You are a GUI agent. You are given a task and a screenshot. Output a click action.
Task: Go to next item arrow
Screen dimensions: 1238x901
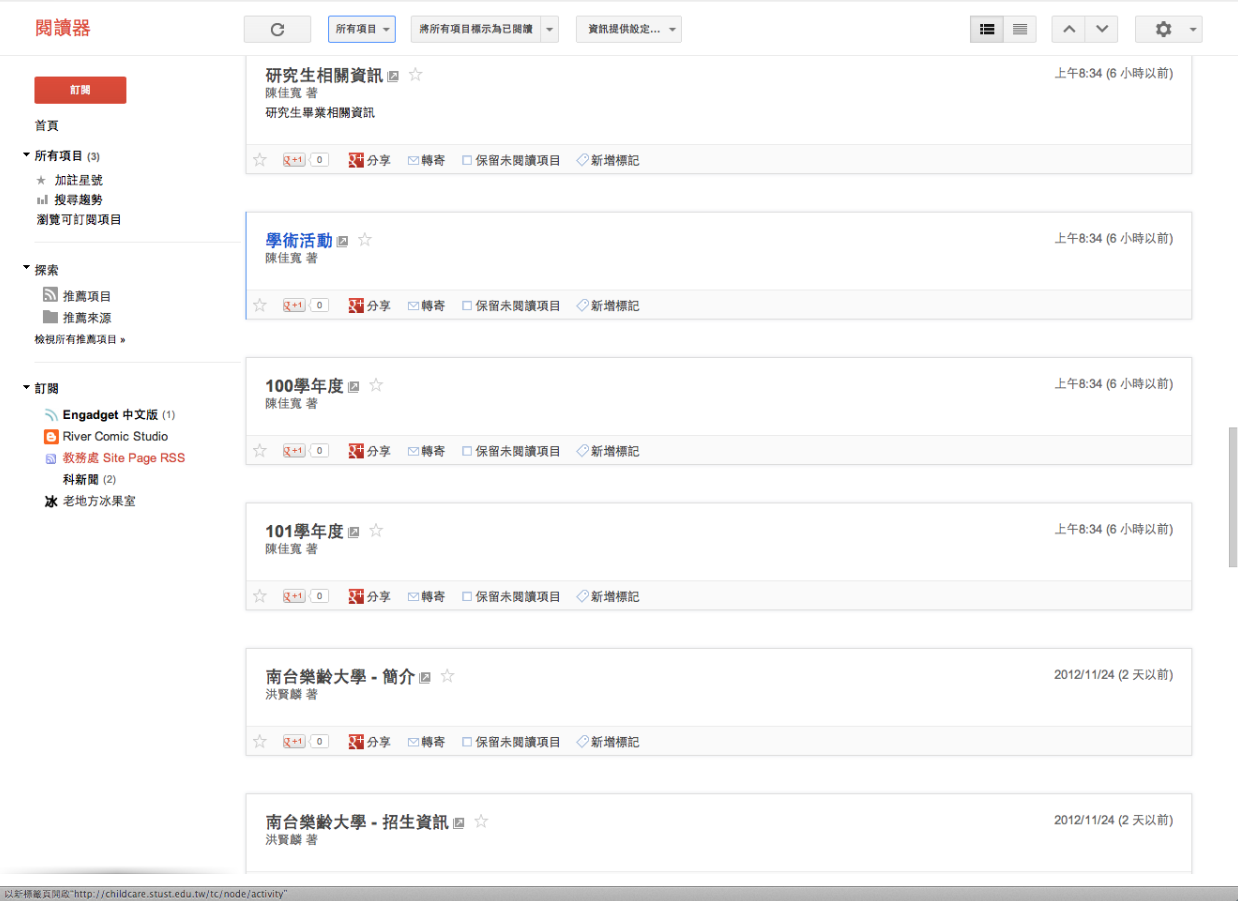(1102, 30)
